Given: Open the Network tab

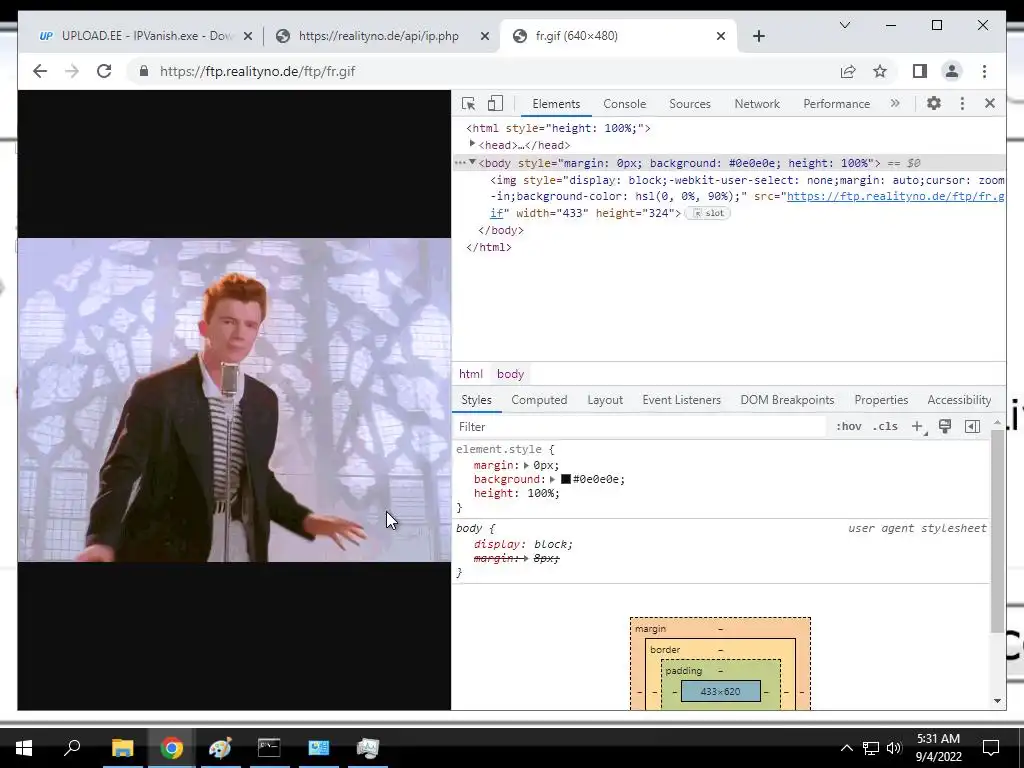Looking at the screenshot, I should pyautogui.click(x=757, y=104).
